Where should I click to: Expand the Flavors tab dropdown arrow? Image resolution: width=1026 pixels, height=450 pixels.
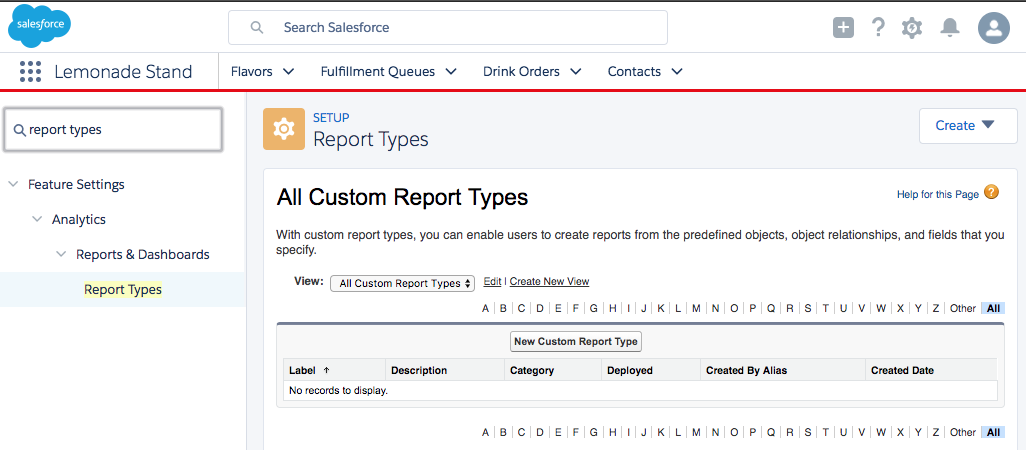[x=289, y=72]
